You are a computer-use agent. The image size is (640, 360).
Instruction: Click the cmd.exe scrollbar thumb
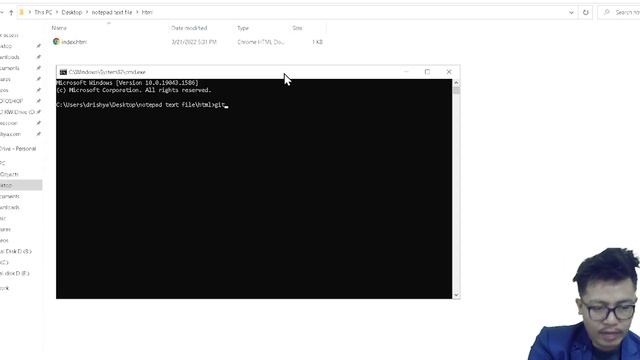[456, 91]
